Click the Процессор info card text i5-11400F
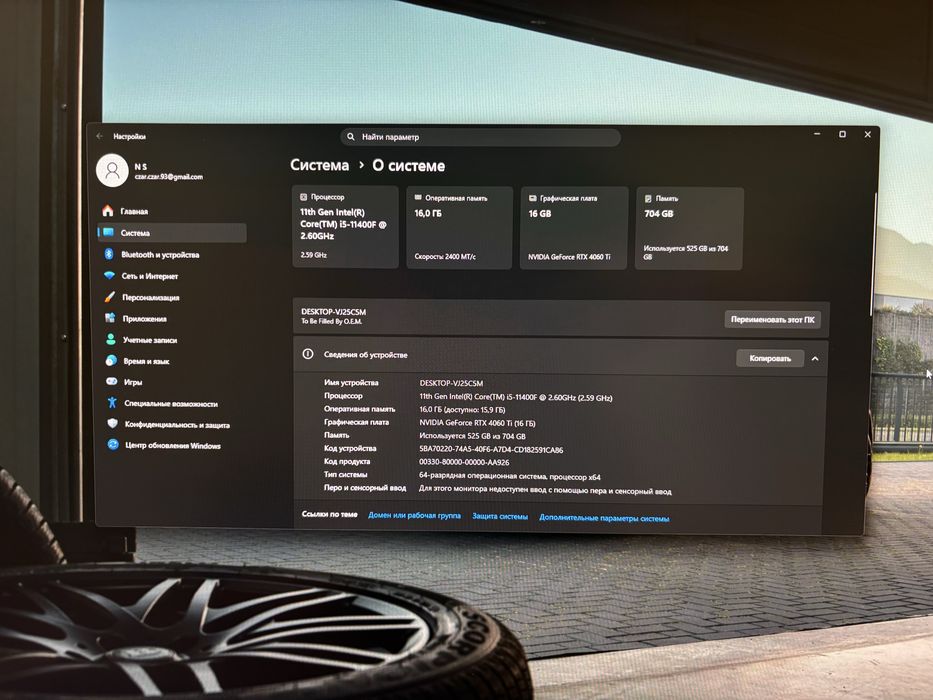 pyautogui.click(x=343, y=224)
